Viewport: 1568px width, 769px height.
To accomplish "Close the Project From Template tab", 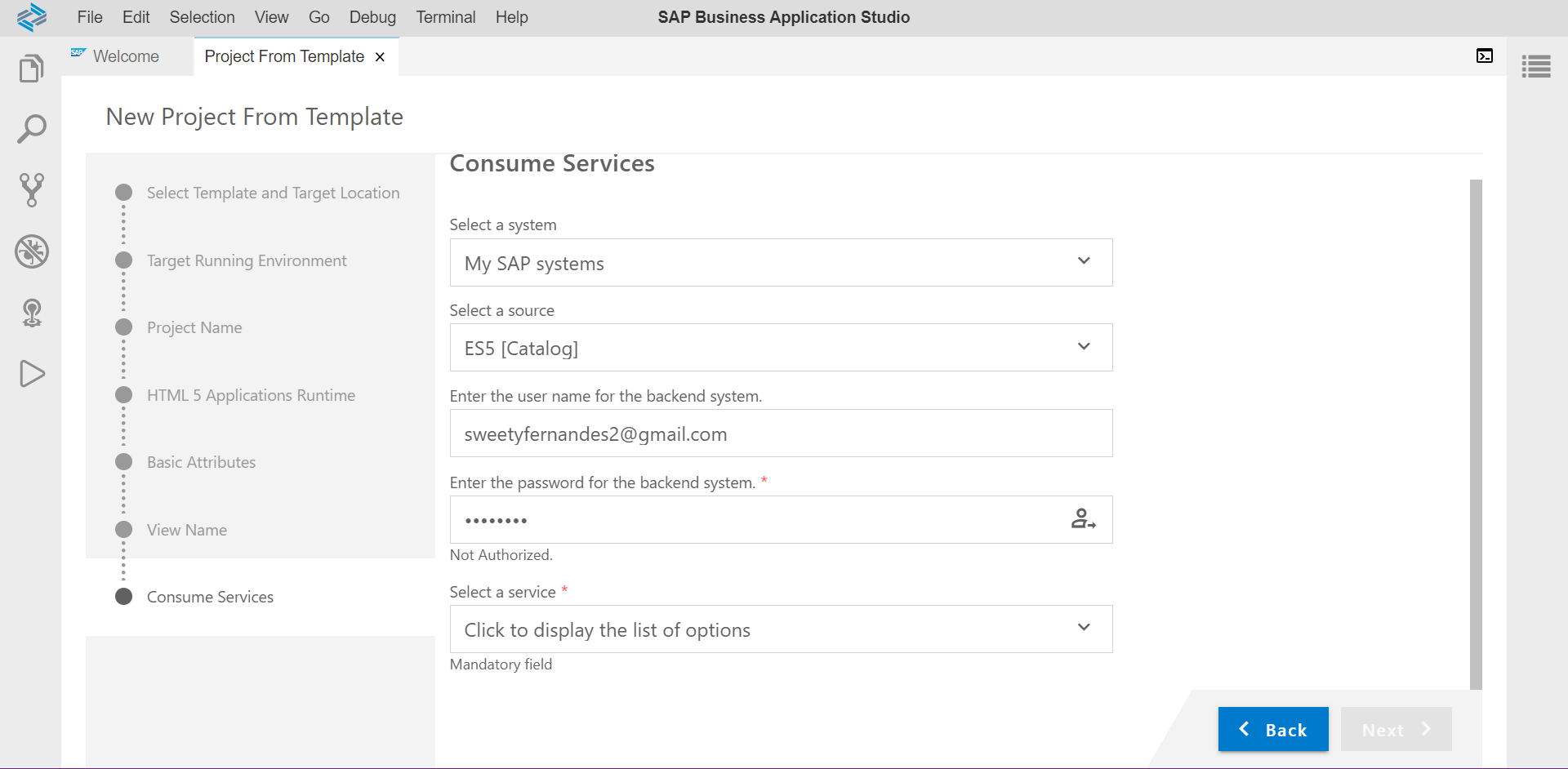I will tap(380, 57).
